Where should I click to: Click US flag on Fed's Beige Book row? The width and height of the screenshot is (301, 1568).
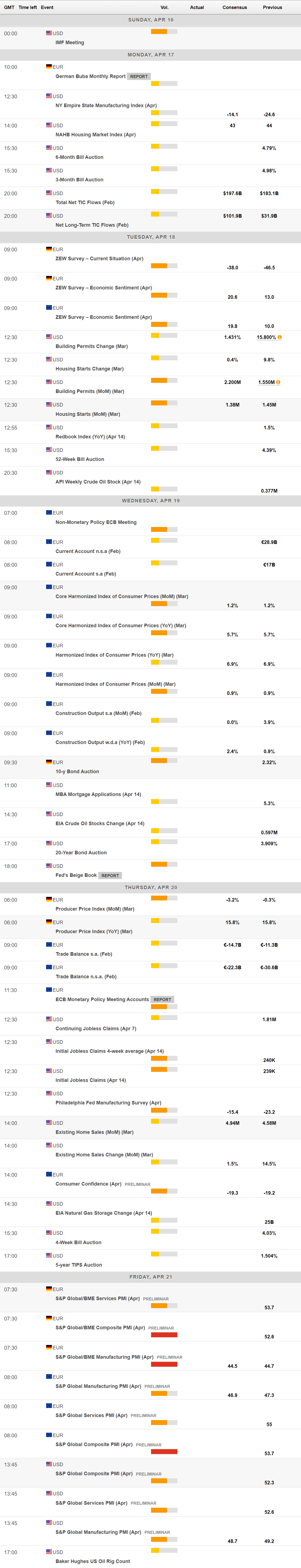[x=49, y=865]
